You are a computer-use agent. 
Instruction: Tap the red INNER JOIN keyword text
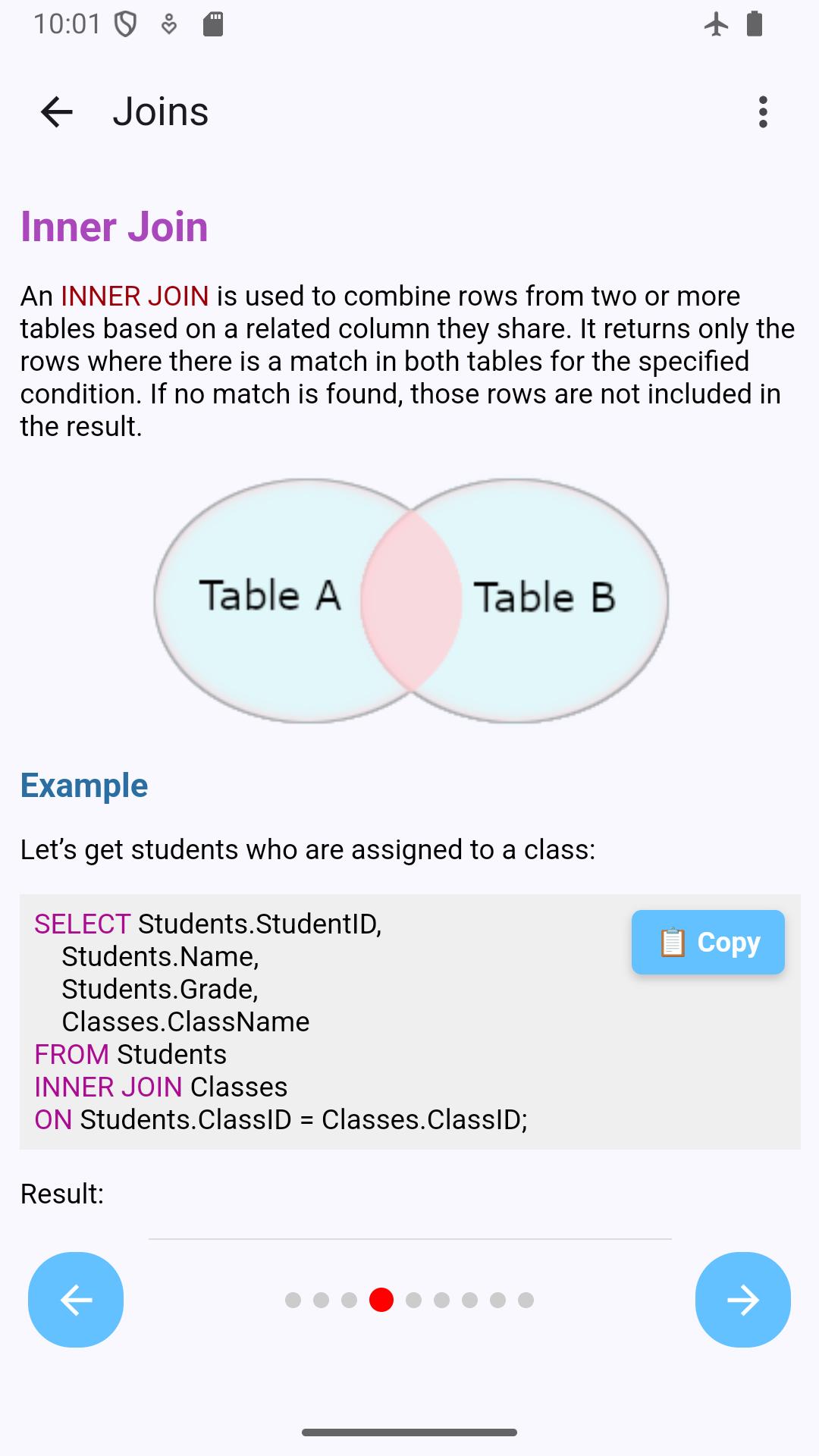[135, 296]
